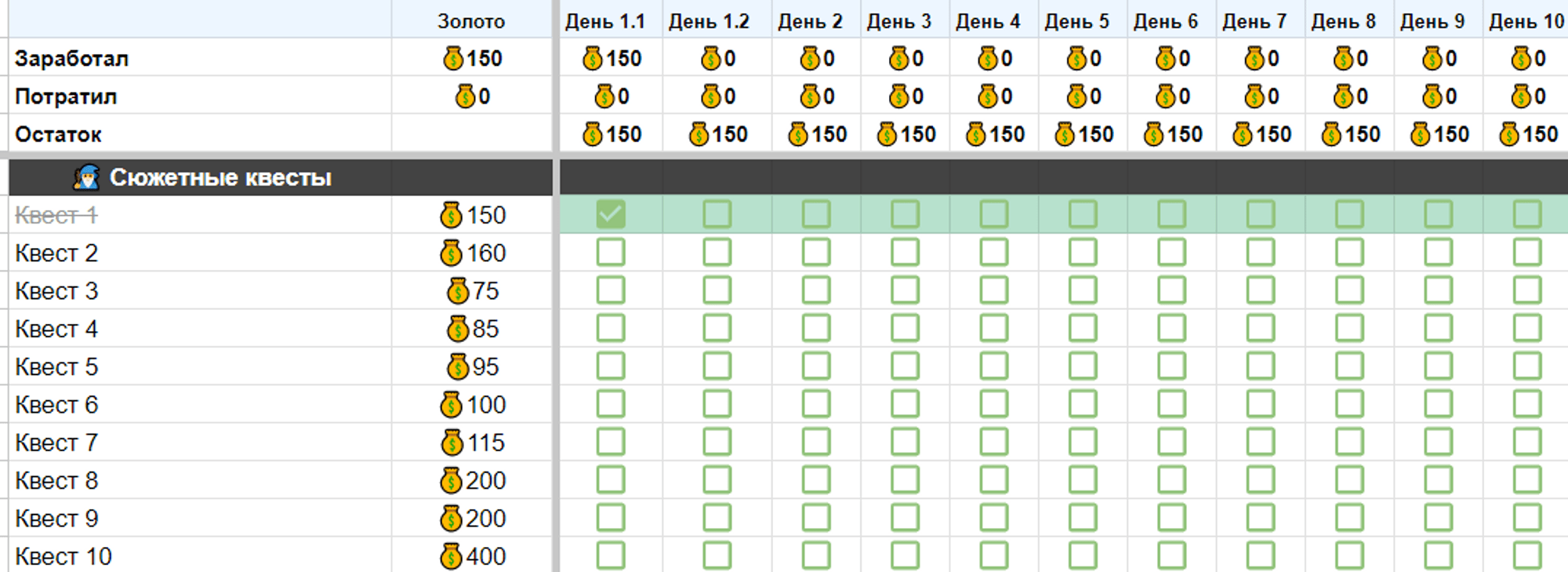Click the gold bag in Потратил Золото cell
The width and height of the screenshot is (1568, 572).
coord(466,97)
